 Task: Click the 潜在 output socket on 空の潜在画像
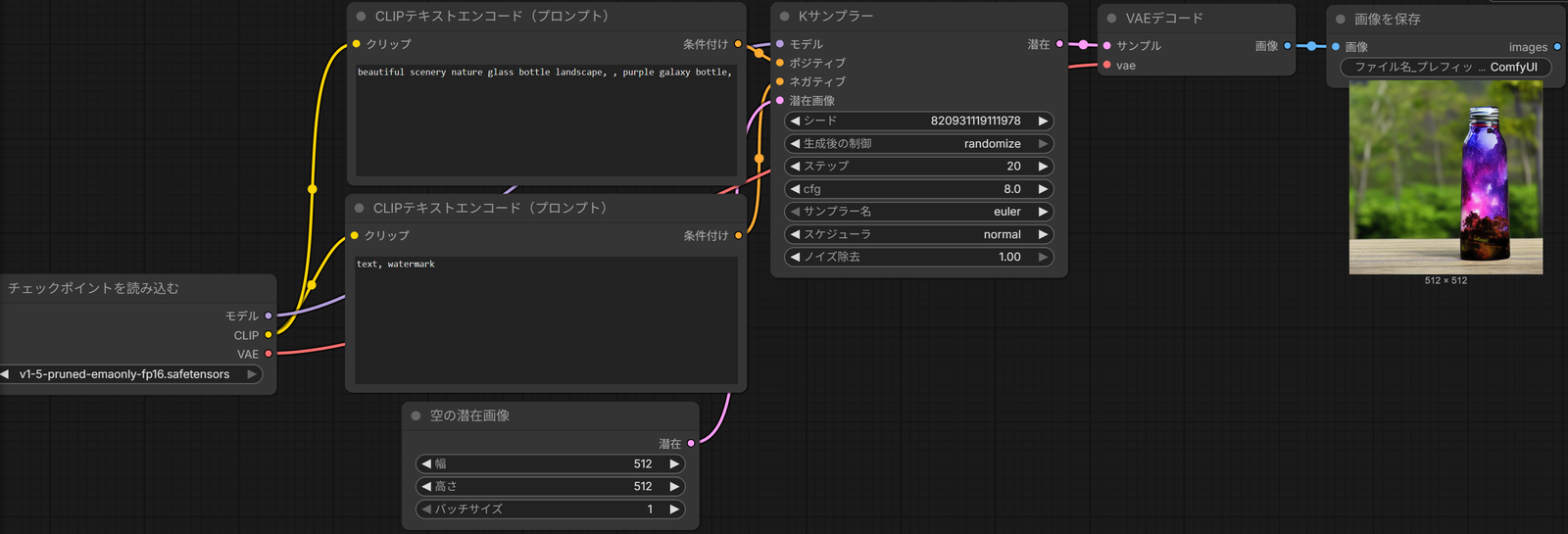pyautogui.click(x=691, y=444)
